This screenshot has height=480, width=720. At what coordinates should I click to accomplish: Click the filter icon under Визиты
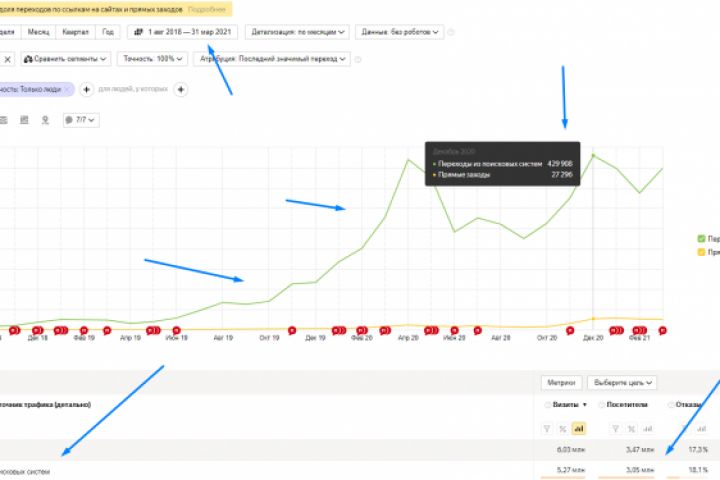pyautogui.click(x=546, y=429)
